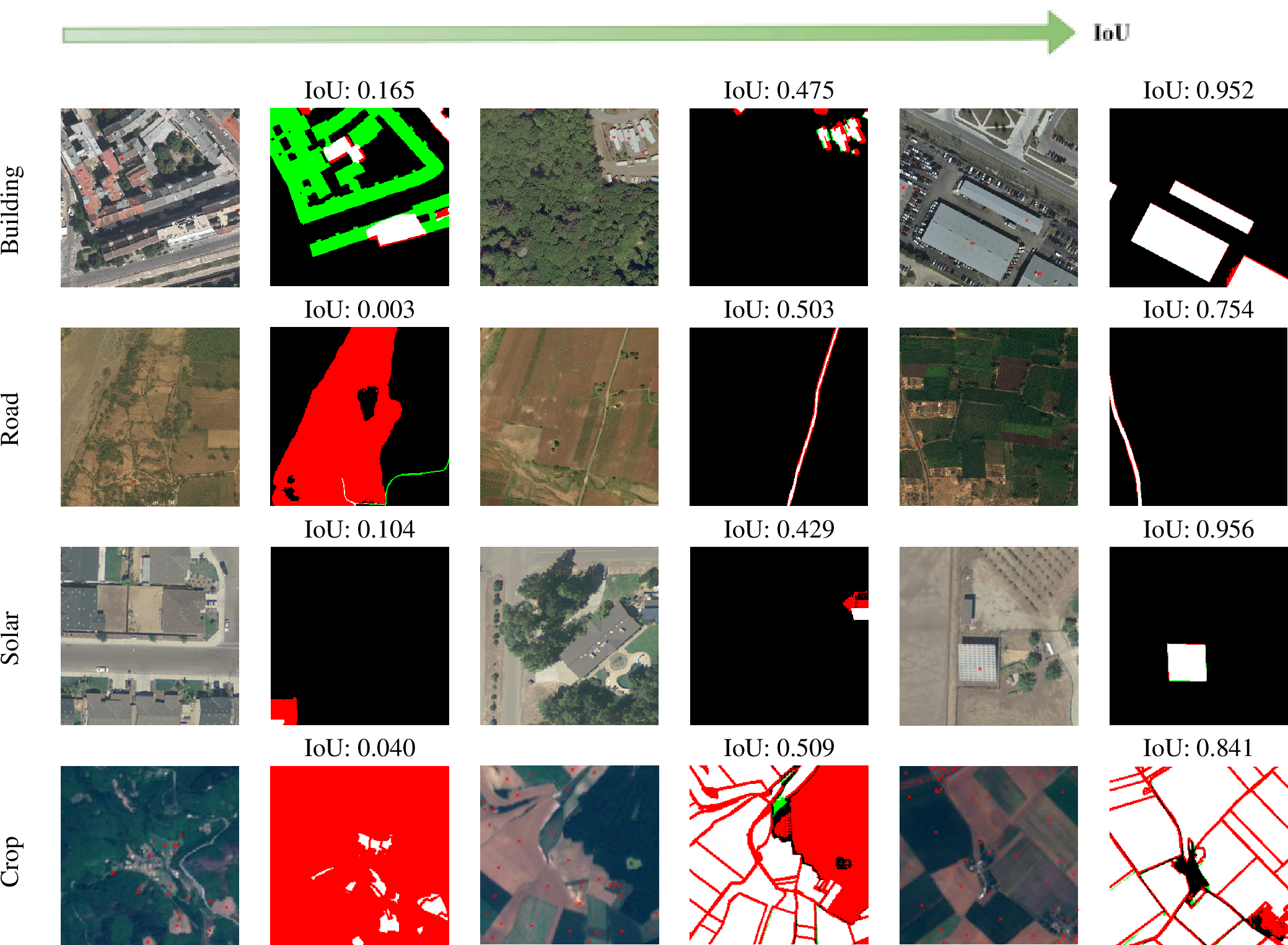Select the Road mask labeled IoU: 0.754
Viewport: 1288px width, 945px height.
pyautogui.click(x=1198, y=417)
